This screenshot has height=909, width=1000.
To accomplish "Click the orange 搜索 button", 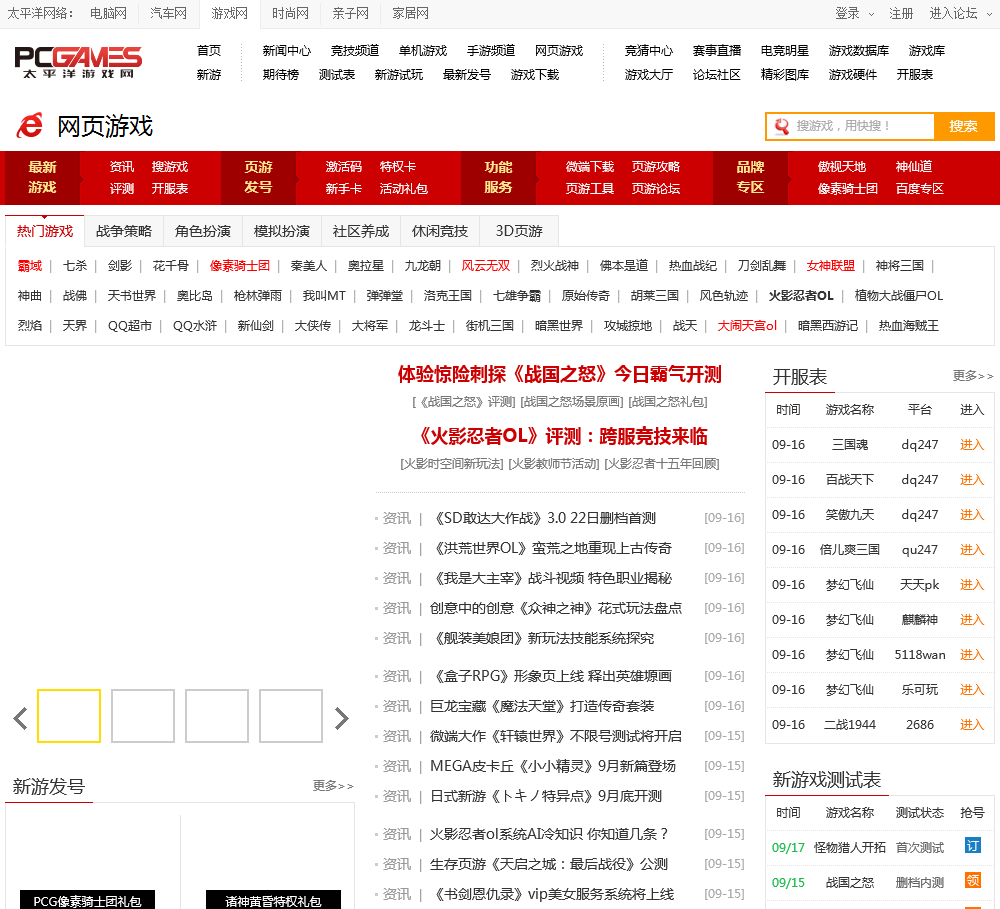I will point(964,126).
